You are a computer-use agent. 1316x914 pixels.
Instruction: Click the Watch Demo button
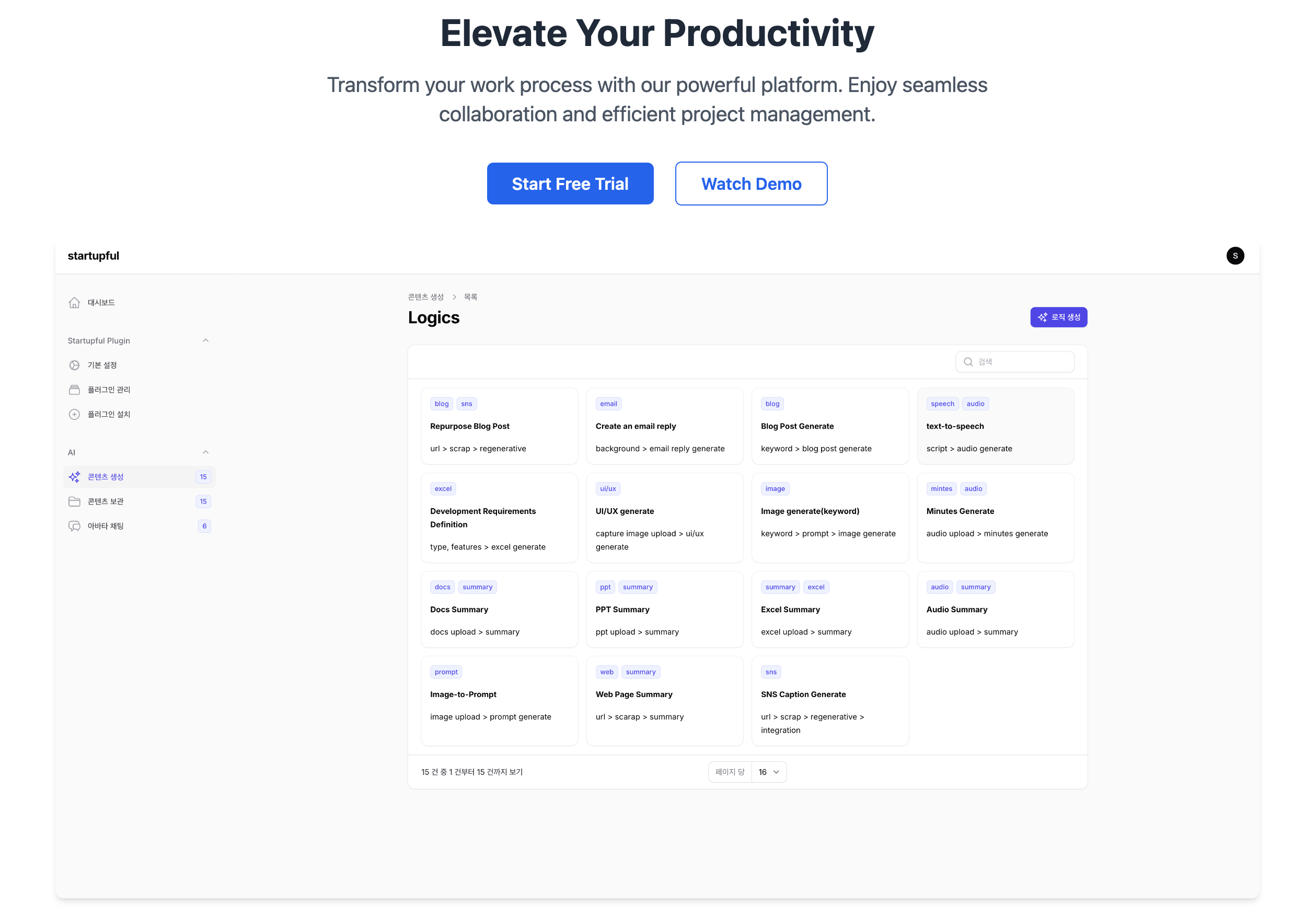[751, 184]
